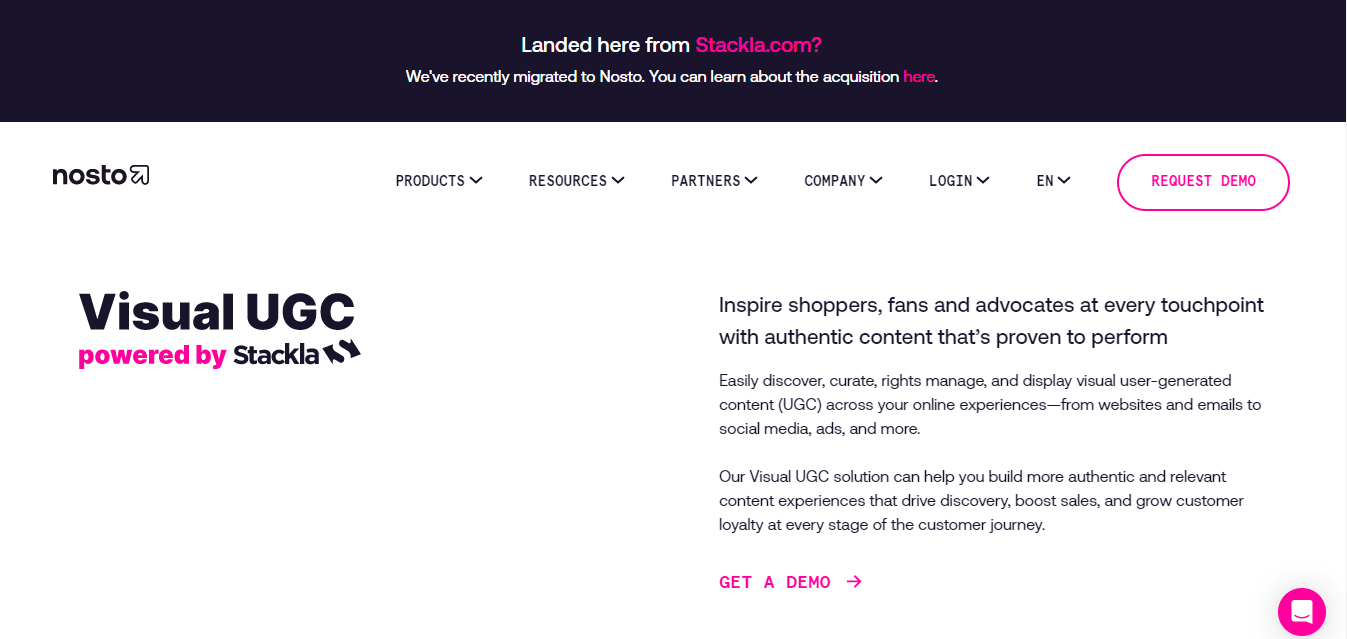The height and width of the screenshot is (639, 1347).
Task: Open the LOGIN menu
Action: click(x=950, y=181)
